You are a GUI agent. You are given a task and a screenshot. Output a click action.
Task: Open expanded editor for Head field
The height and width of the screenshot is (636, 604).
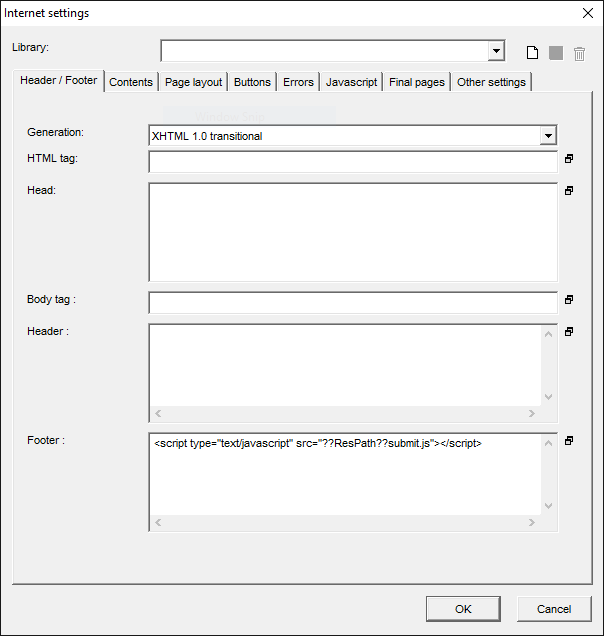pos(569,190)
